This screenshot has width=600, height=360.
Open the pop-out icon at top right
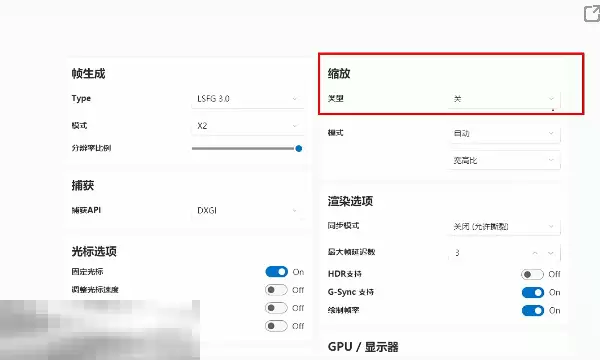592,14
